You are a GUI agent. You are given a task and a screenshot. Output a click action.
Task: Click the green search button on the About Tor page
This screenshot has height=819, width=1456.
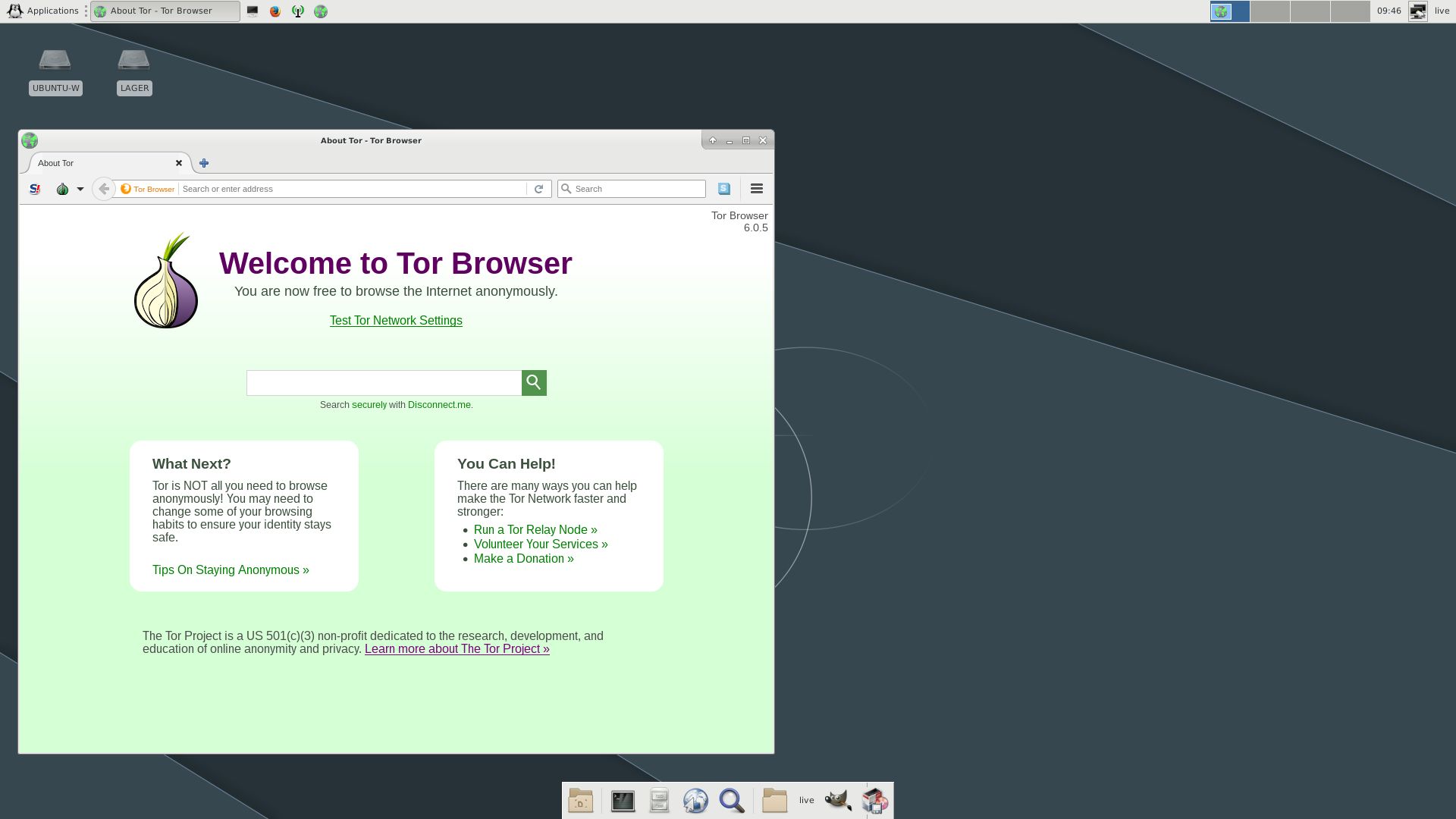coord(534,383)
